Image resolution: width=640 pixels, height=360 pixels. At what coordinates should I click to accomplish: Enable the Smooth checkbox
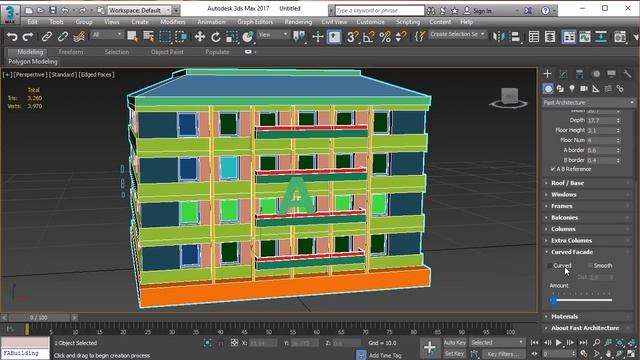pyautogui.click(x=590, y=266)
